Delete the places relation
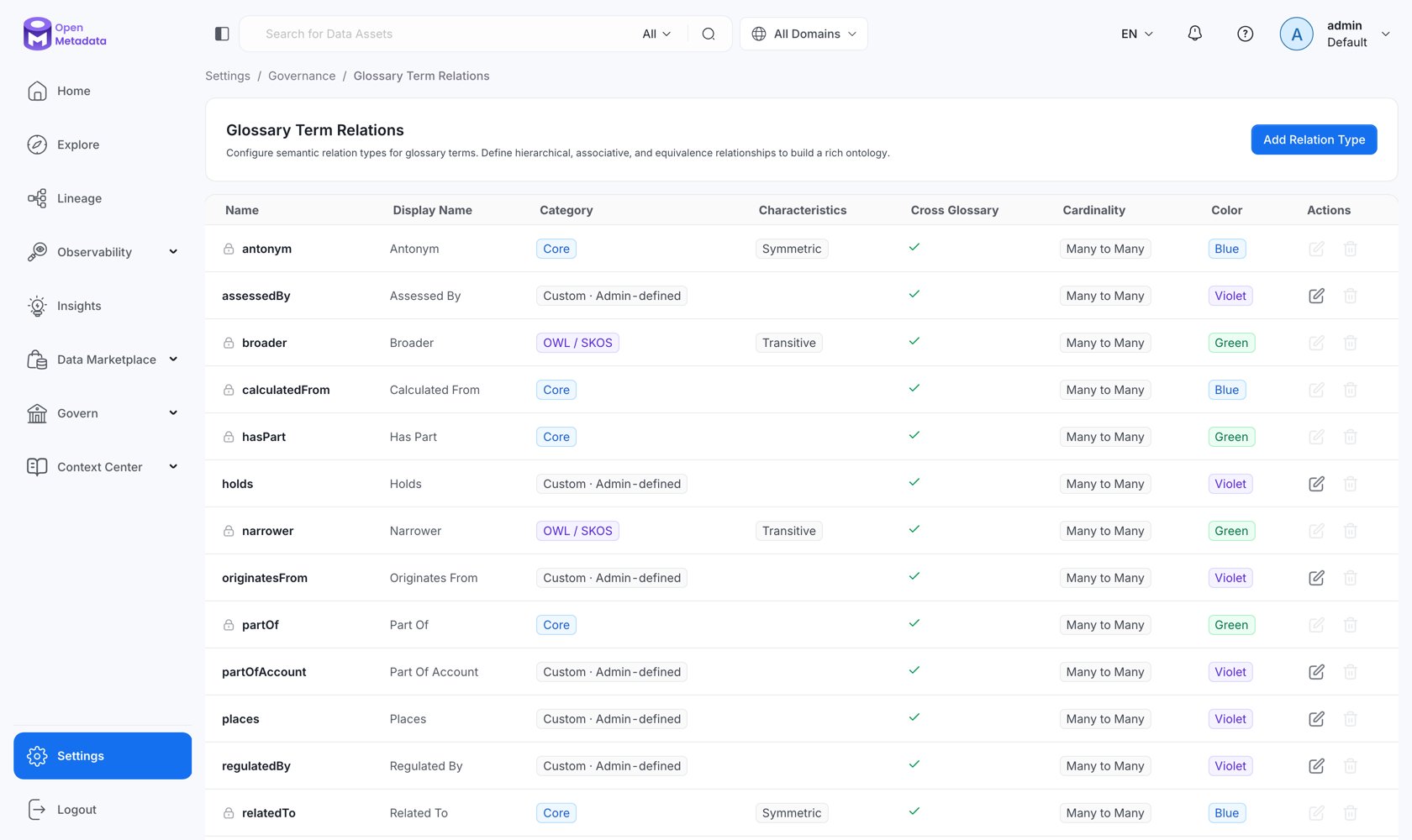Screen dimensions: 1412x840 pyautogui.click(x=1350, y=719)
